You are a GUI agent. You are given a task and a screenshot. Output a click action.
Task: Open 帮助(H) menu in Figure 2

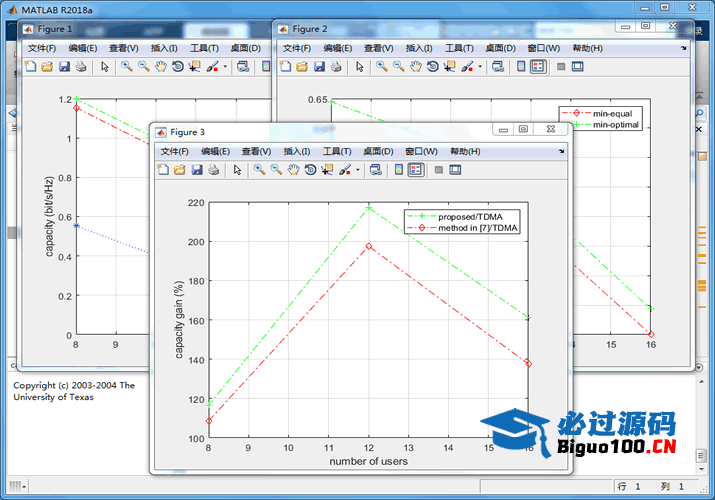tap(588, 48)
